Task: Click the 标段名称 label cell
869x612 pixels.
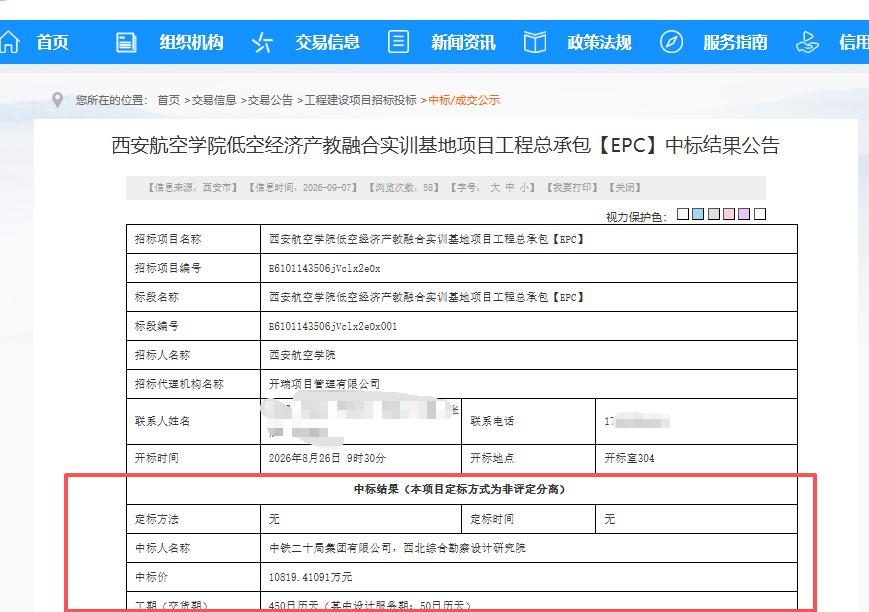Action: tap(193, 297)
